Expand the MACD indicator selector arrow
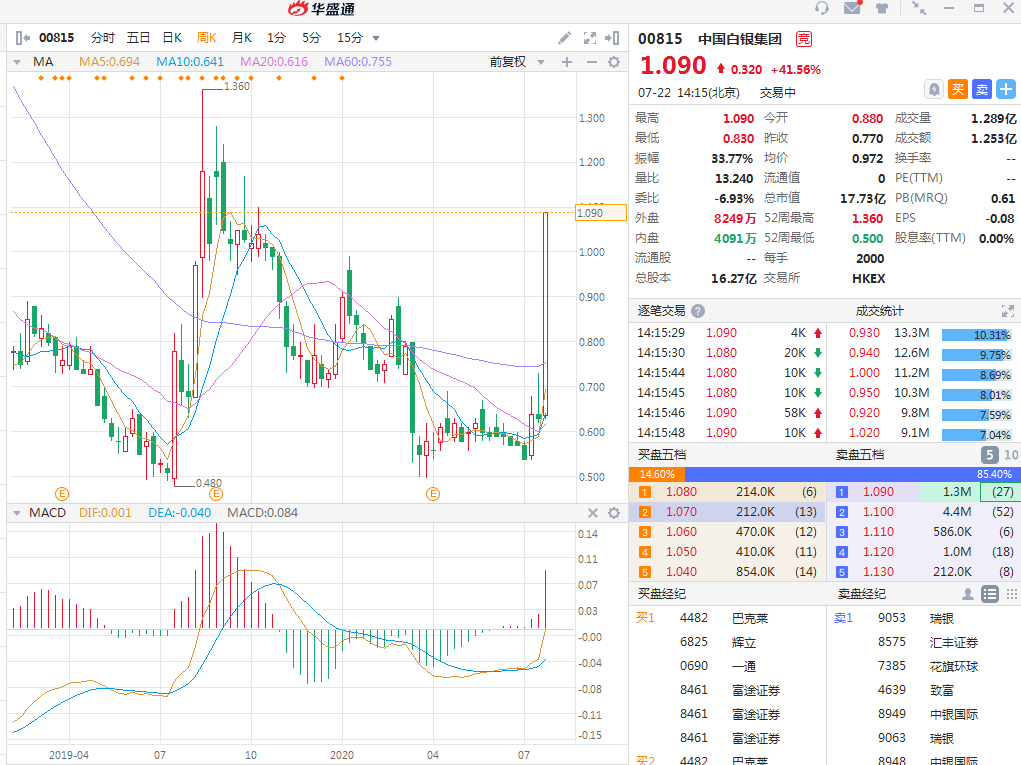 point(17,513)
